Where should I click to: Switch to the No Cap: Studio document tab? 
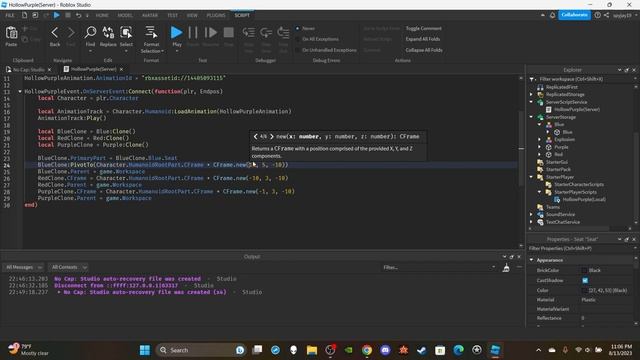(x=28, y=69)
